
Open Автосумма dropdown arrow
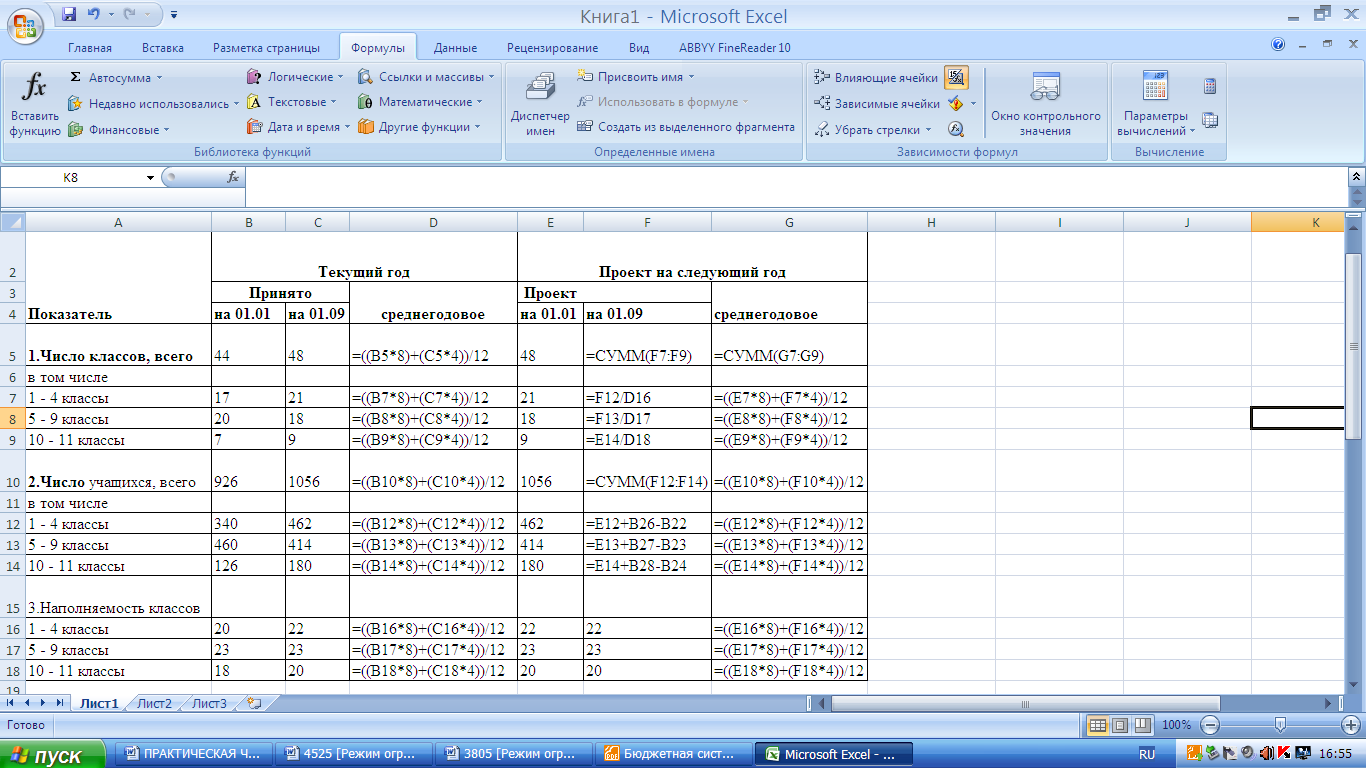coord(159,77)
